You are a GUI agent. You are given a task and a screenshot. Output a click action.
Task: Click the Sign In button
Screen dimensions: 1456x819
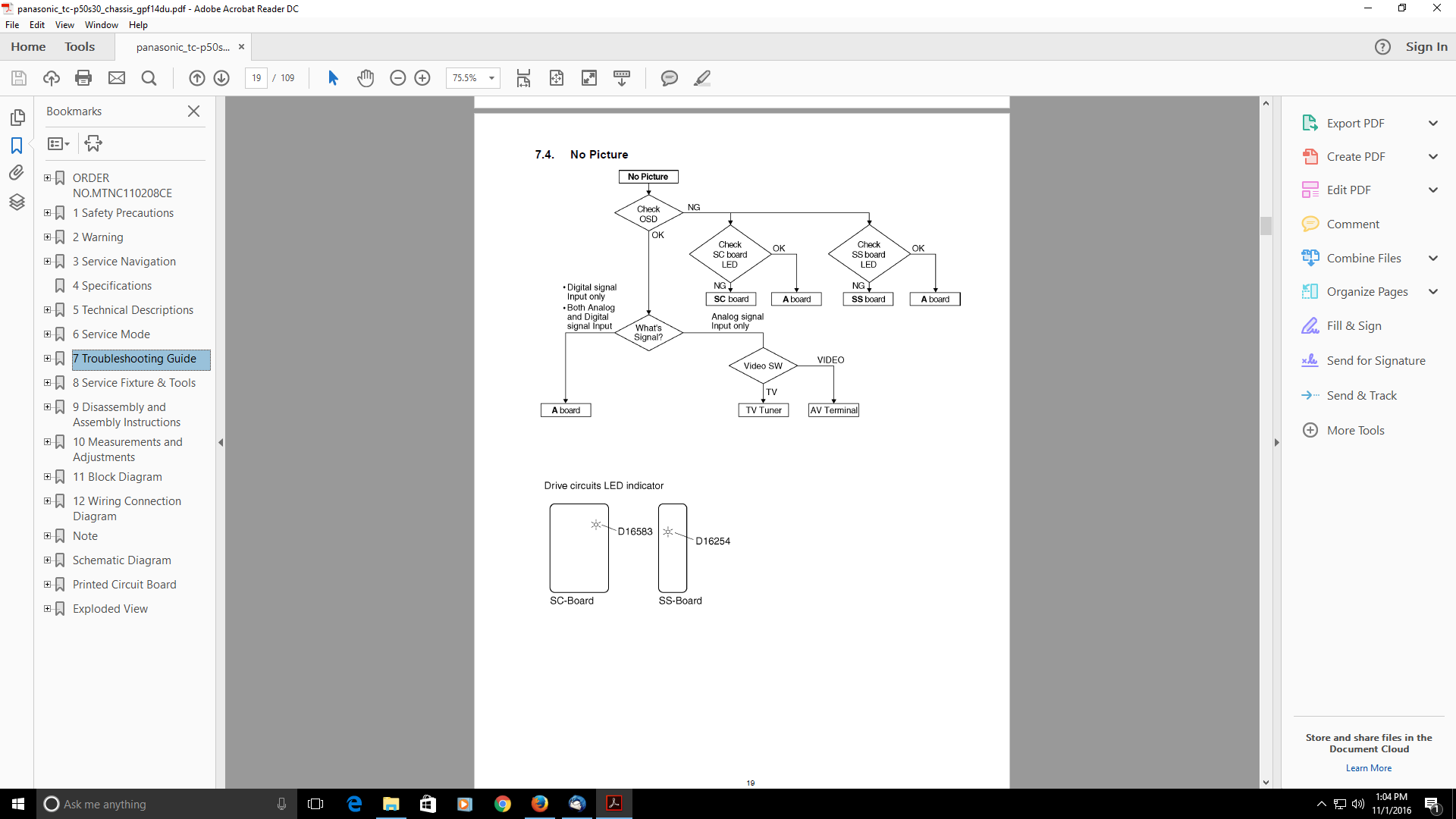pyautogui.click(x=1426, y=47)
